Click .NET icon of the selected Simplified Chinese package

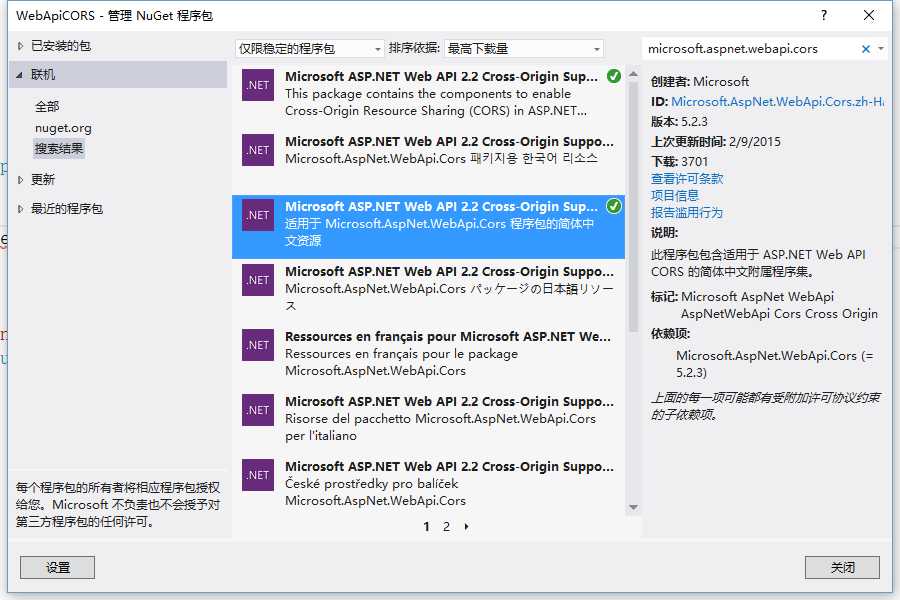pos(258,215)
